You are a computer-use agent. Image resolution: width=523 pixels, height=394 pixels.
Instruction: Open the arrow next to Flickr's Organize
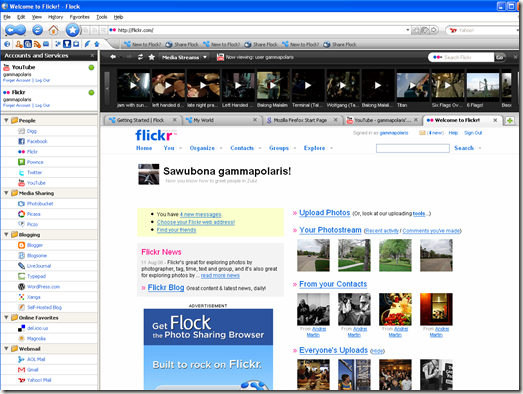click(x=221, y=148)
